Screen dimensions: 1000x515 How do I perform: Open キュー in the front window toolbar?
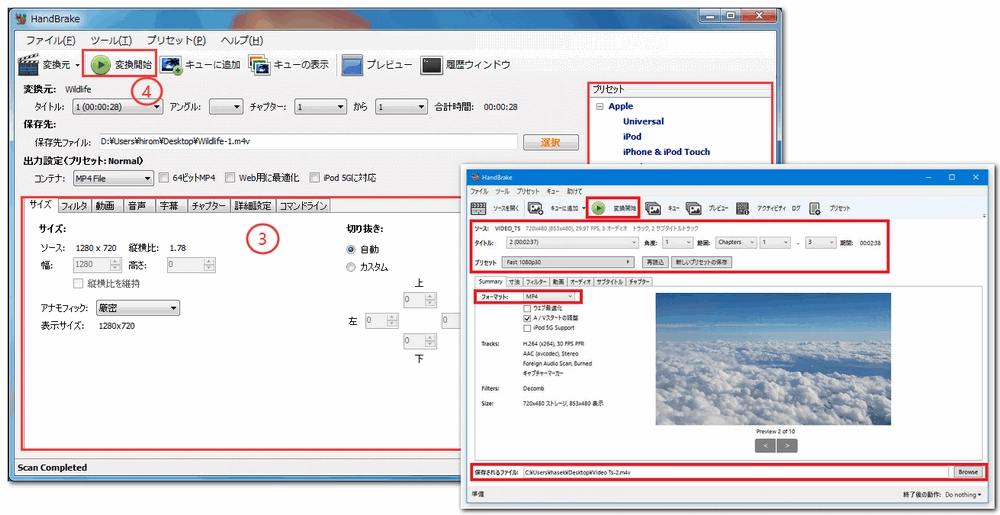coord(663,208)
